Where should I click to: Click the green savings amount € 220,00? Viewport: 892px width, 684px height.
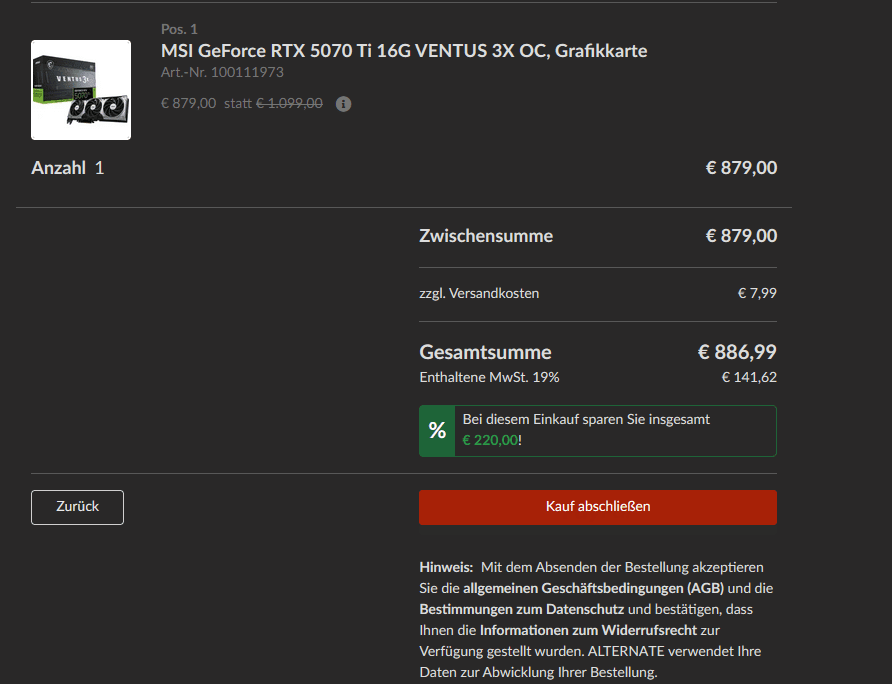coord(490,440)
